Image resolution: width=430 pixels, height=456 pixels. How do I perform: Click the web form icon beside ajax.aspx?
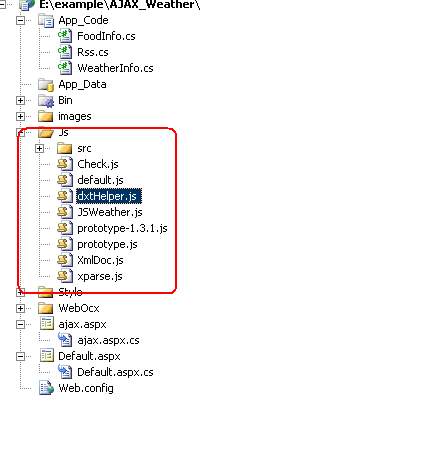tap(47, 324)
